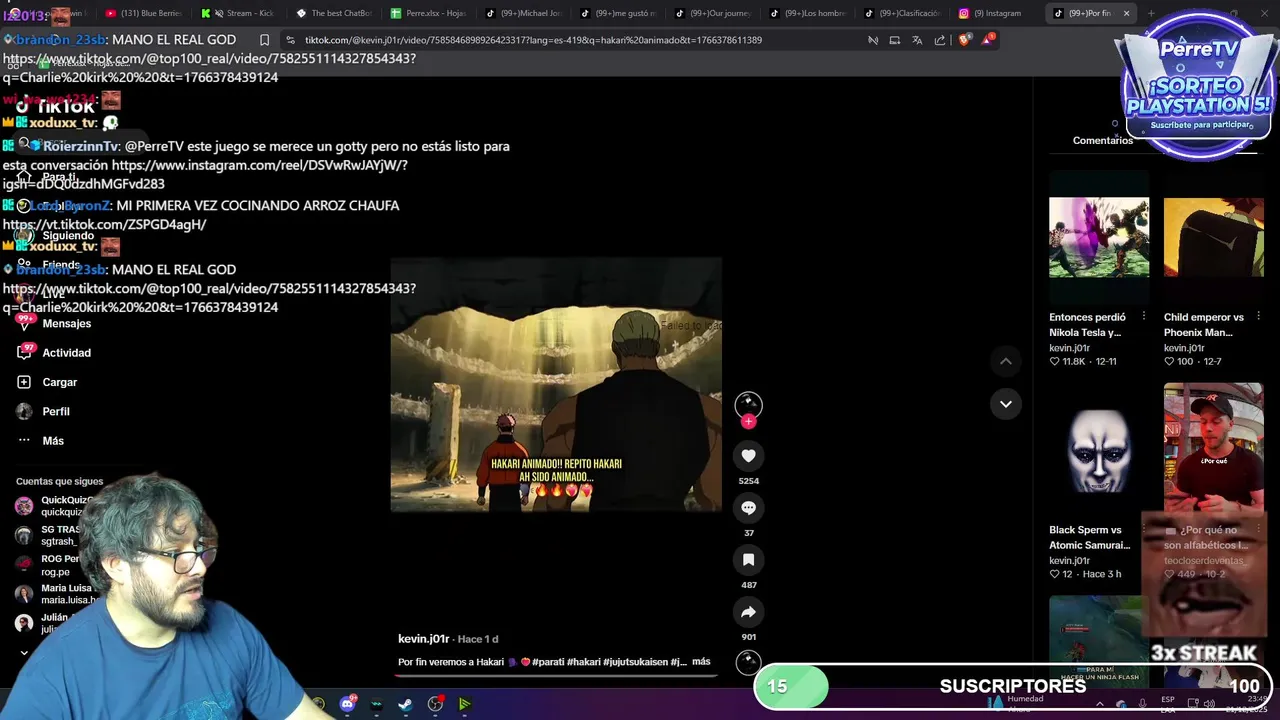This screenshot has height=720, width=1280.
Task: Open Discord from the taskbar
Action: pyautogui.click(x=347, y=704)
